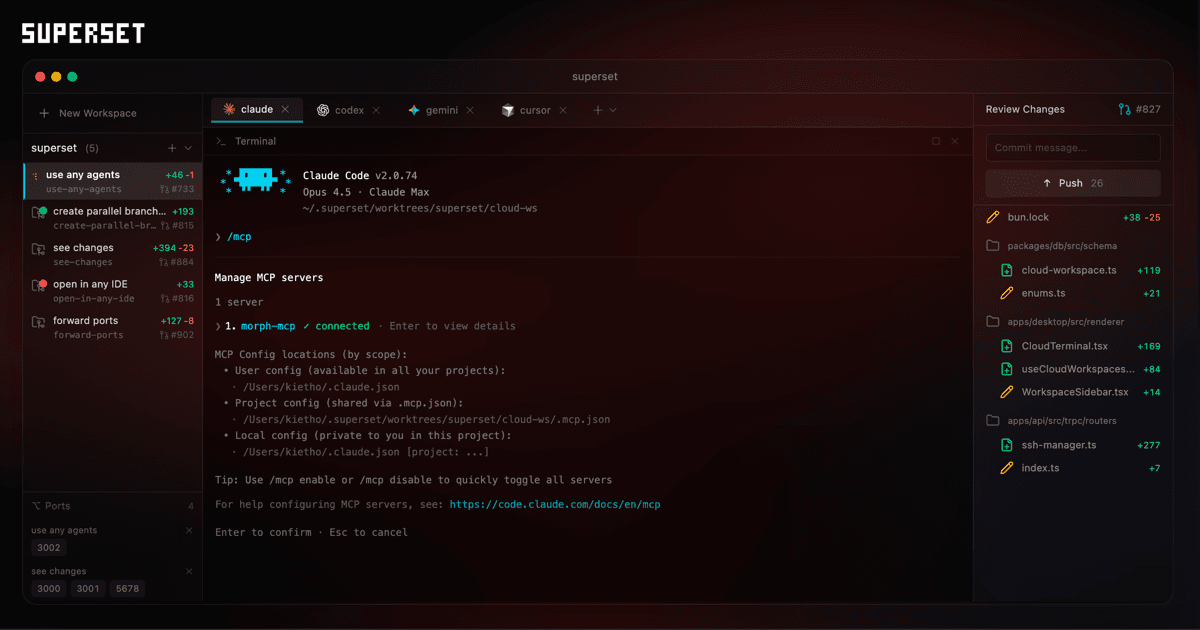Open useCloudWorkspaces file

coord(1082,369)
